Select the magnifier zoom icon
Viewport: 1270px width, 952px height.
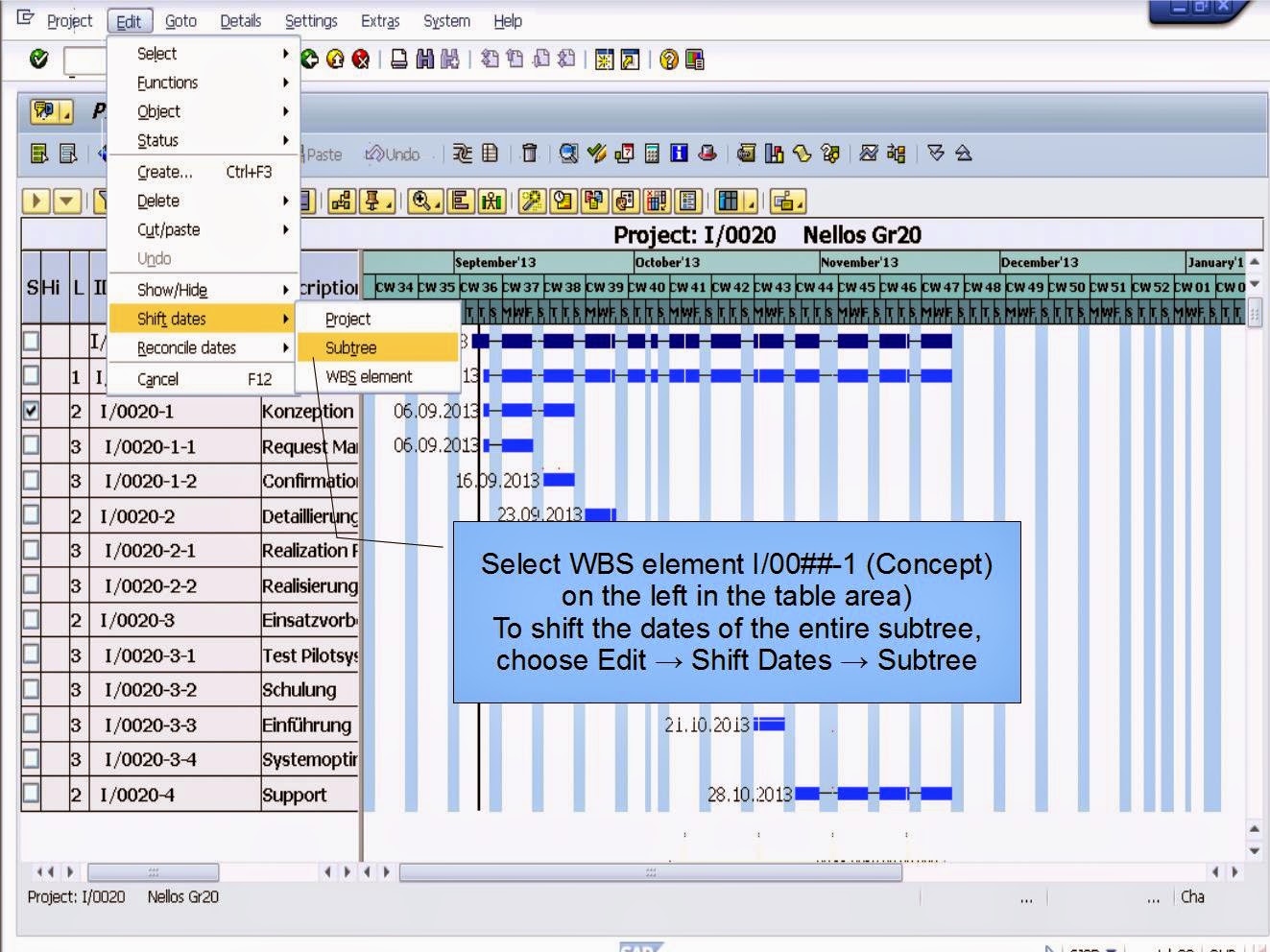[420, 201]
